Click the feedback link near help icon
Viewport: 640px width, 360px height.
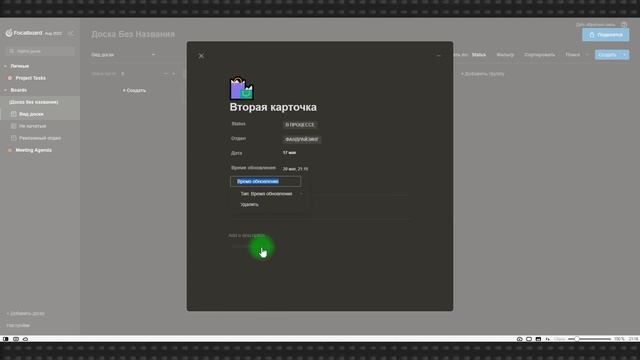[595, 24]
